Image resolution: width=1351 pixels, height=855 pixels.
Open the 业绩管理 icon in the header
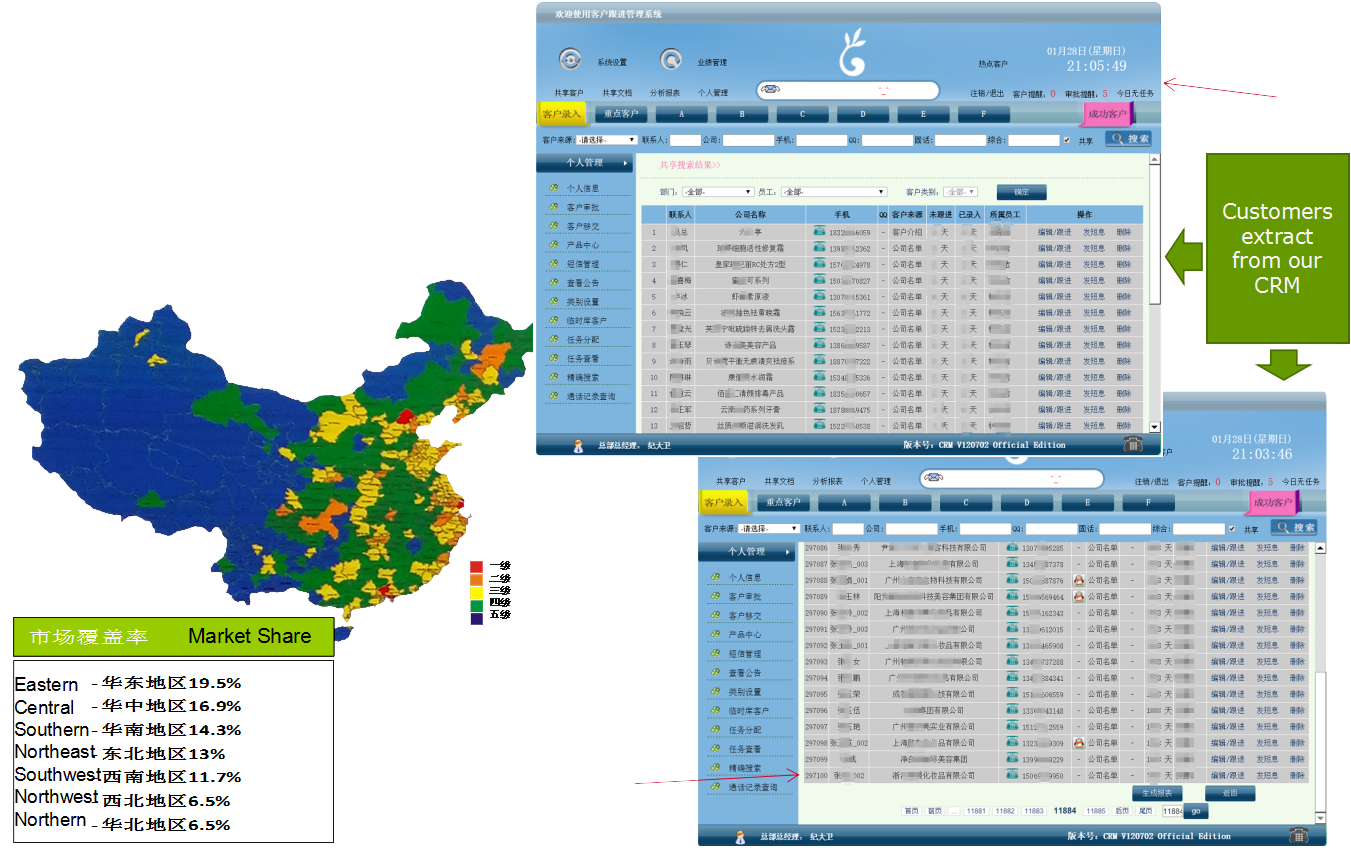(x=672, y=59)
